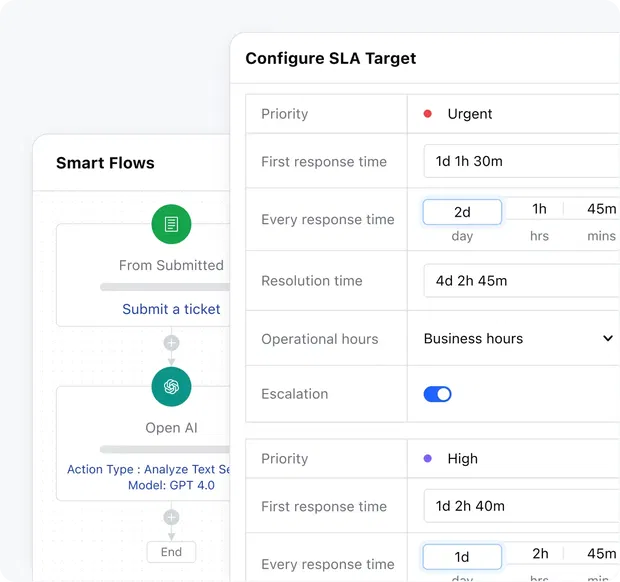The width and height of the screenshot is (620, 582).
Task: Expand the Operational hours dropdown chevron
Action: coord(607,339)
